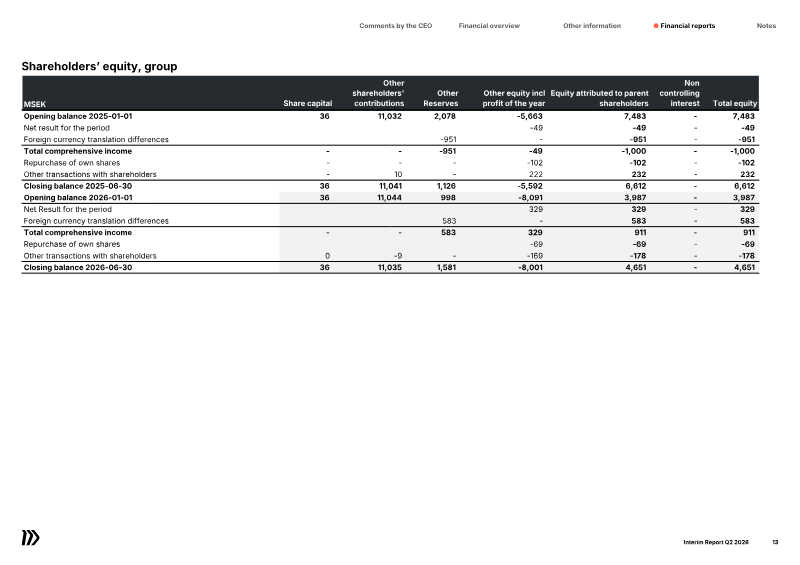The height and width of the screenshot is (565, 800).
Task: Select the Non controlling interest column header
Action: [680, 93]
